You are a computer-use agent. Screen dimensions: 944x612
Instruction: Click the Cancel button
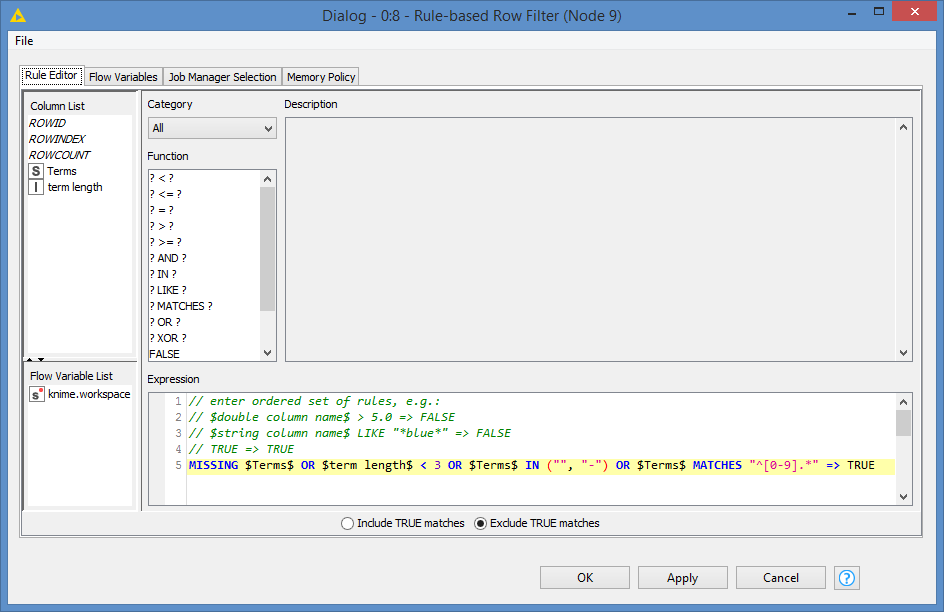[780, 578]
